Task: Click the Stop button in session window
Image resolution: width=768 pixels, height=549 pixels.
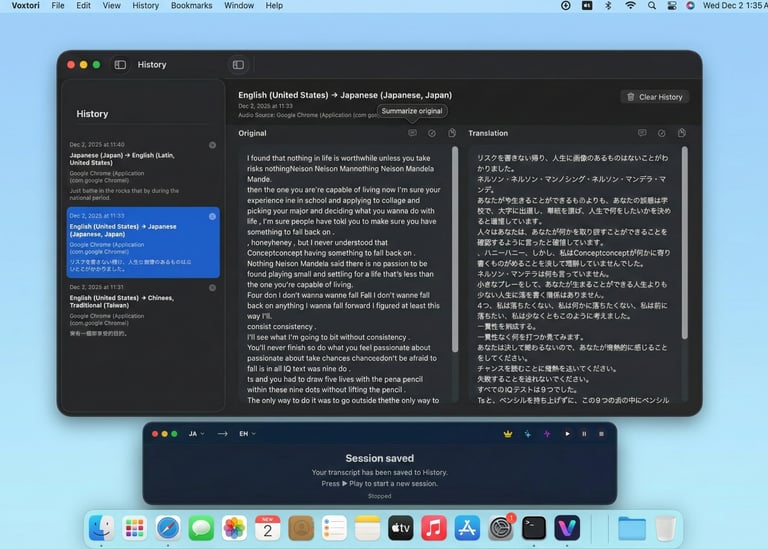Action: pyautogui.click(x=601, y=434)
